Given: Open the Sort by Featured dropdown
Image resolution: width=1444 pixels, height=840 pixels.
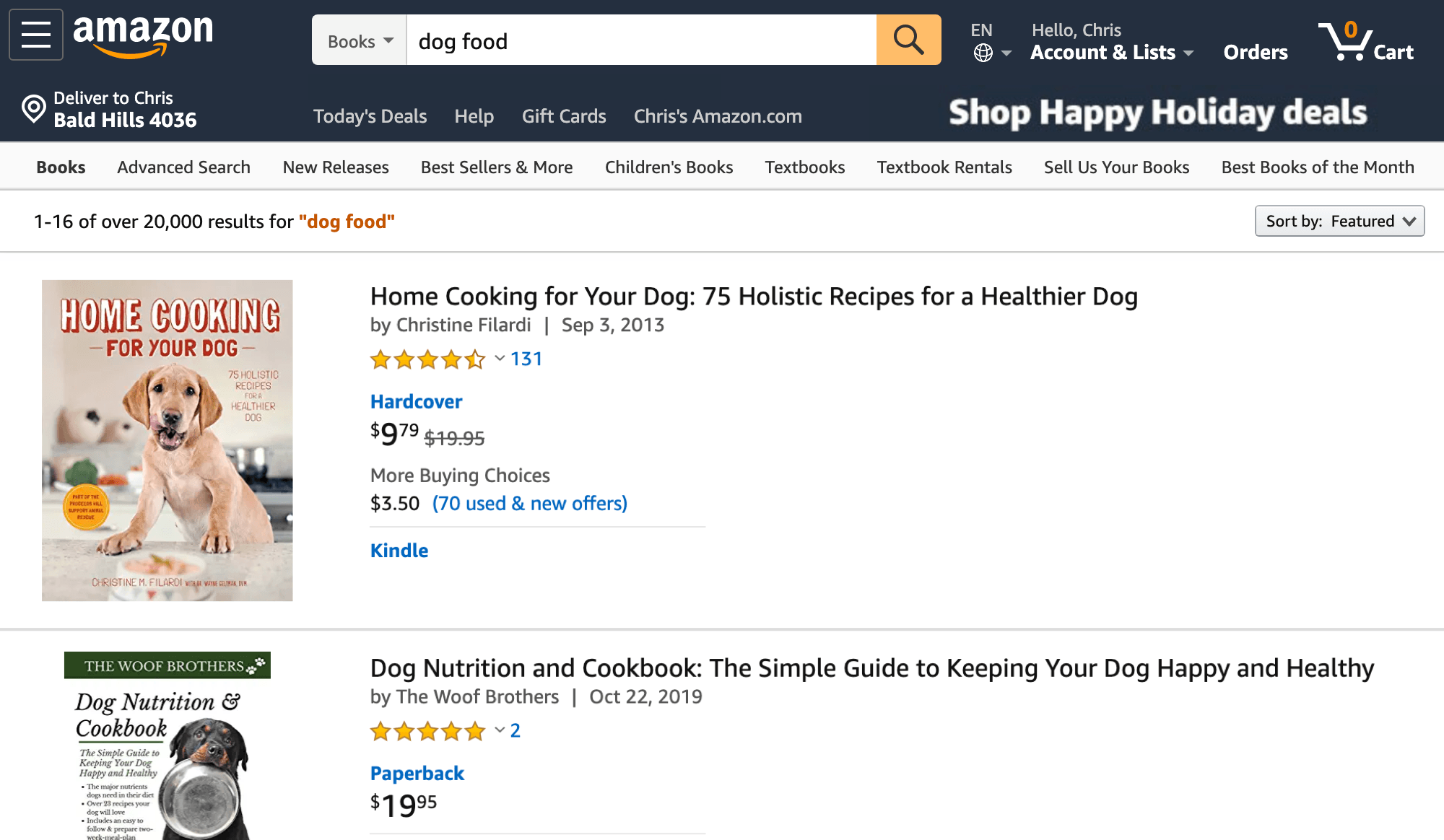Looking at the screenshot, I should click(x=1339, y=221).
